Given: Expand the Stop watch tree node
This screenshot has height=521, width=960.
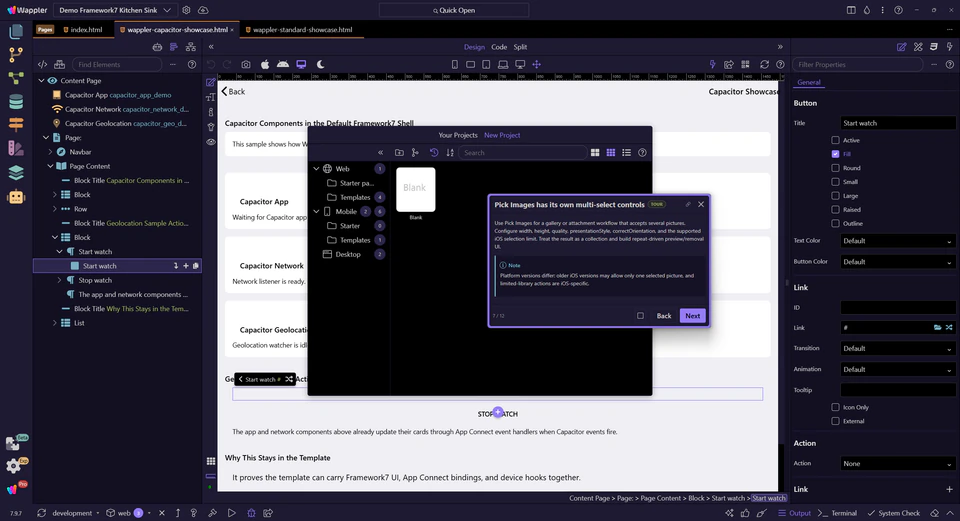Looking at the screenshot, I should [59, 280].
